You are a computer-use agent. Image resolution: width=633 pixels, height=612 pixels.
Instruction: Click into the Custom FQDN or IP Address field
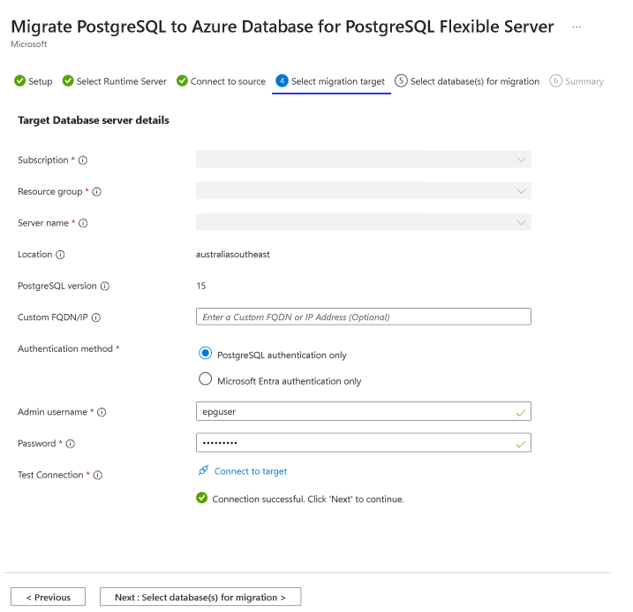363,317
